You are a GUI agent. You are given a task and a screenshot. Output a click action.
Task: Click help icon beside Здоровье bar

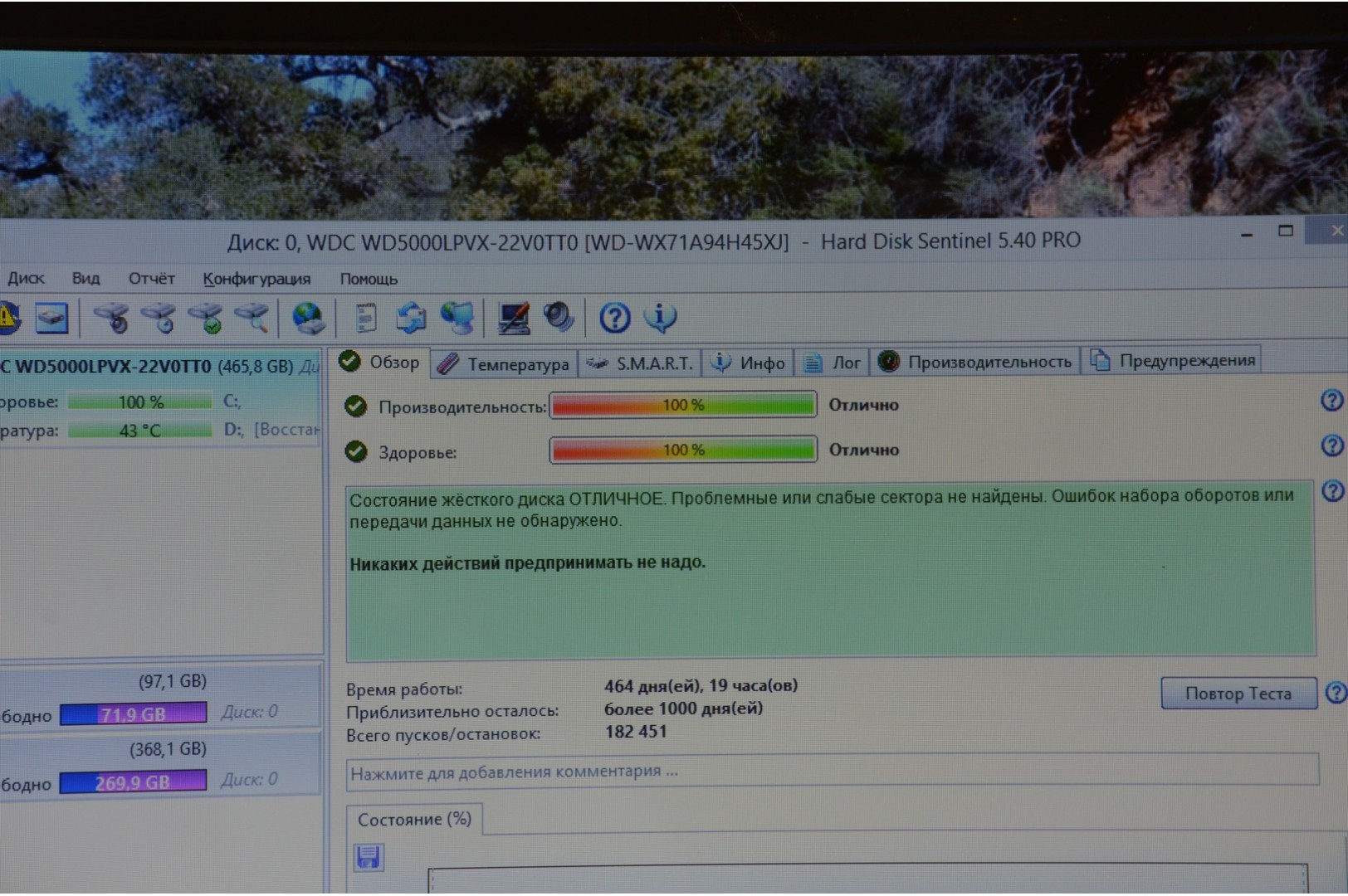[1331, 446]
